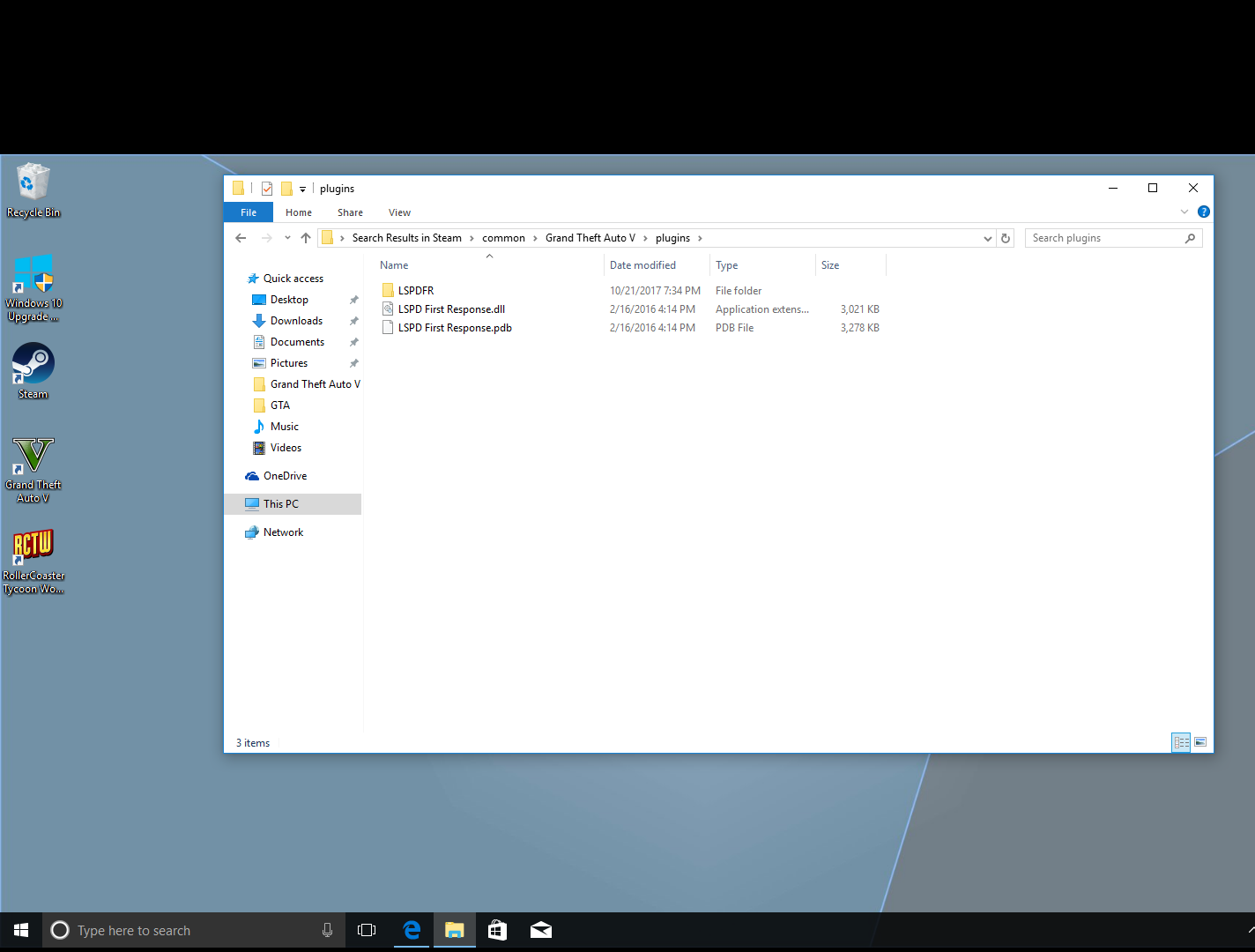Launch Grand Theft Auto V desktop shortcut
1255x952 pixels.
(33, 471)
